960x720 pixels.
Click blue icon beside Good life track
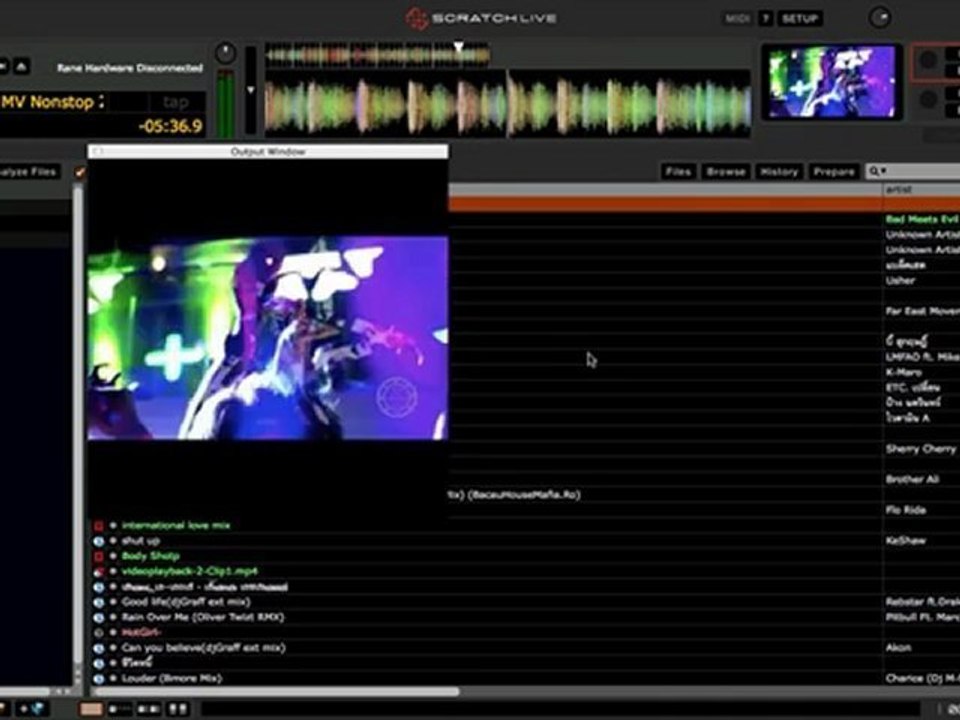click(99, 602)
